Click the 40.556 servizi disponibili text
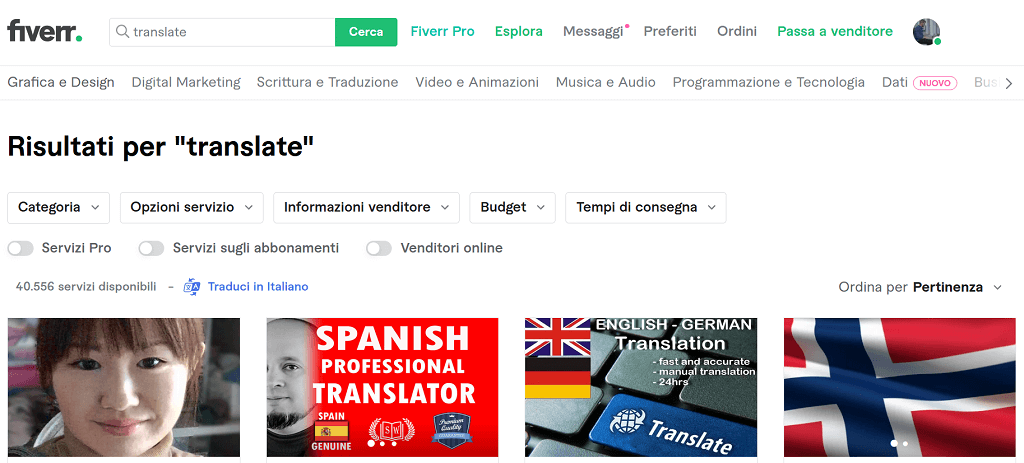 click(x=86, y=287)
